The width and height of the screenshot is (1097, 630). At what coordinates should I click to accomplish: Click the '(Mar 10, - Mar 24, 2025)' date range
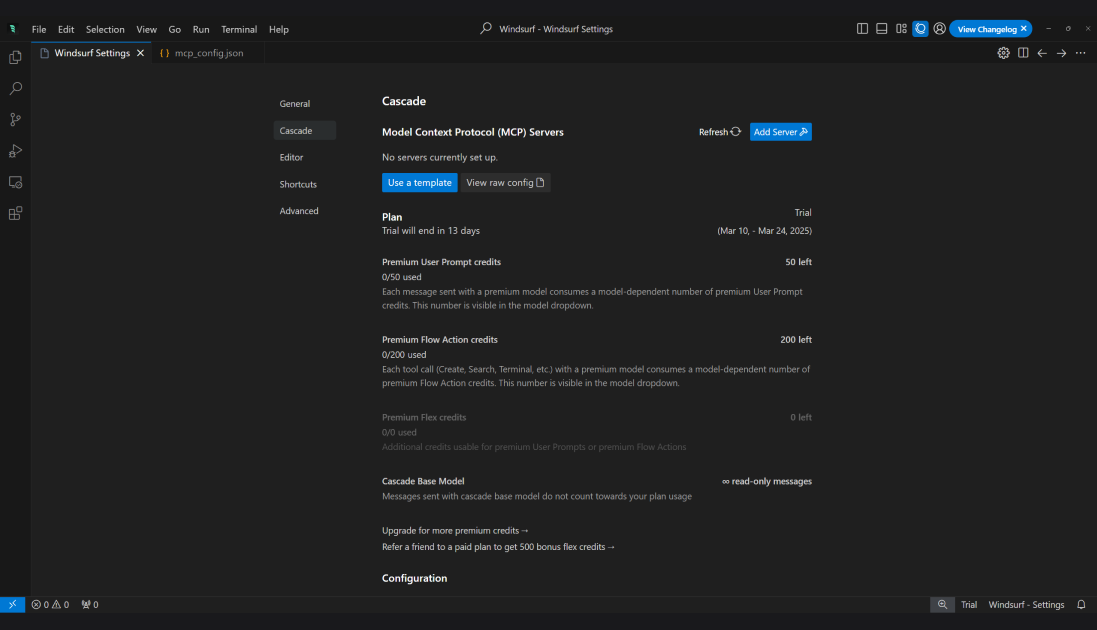[x=765, y=230]
